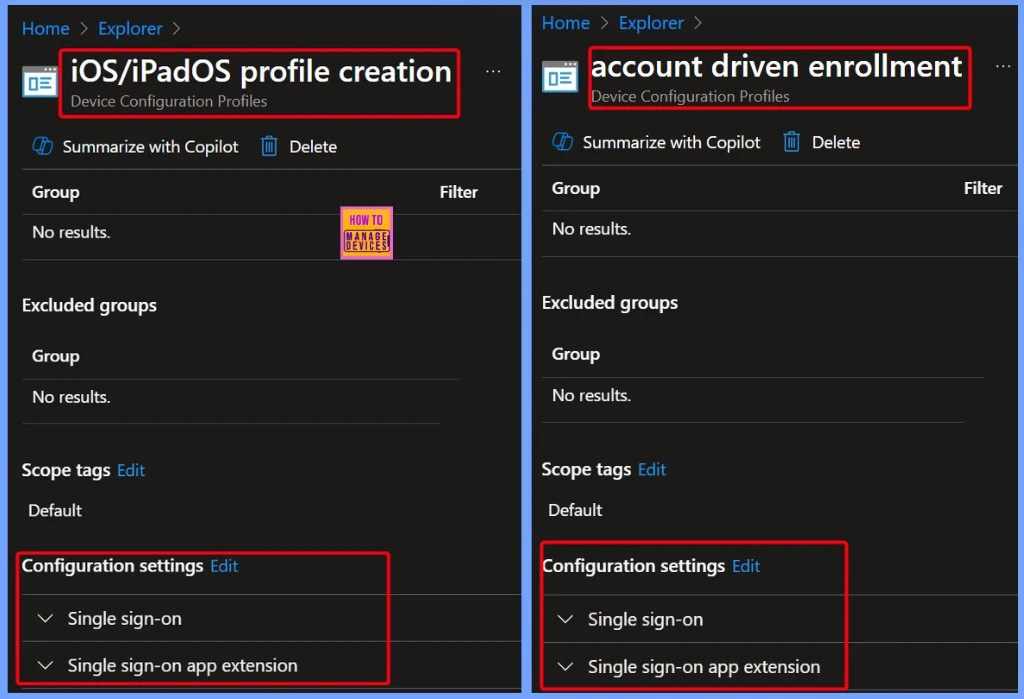Summarize with Copilot in iOS/iPadOS profile creation pane
Screen dimensions: 1024x699
click(x=150, y=147)
